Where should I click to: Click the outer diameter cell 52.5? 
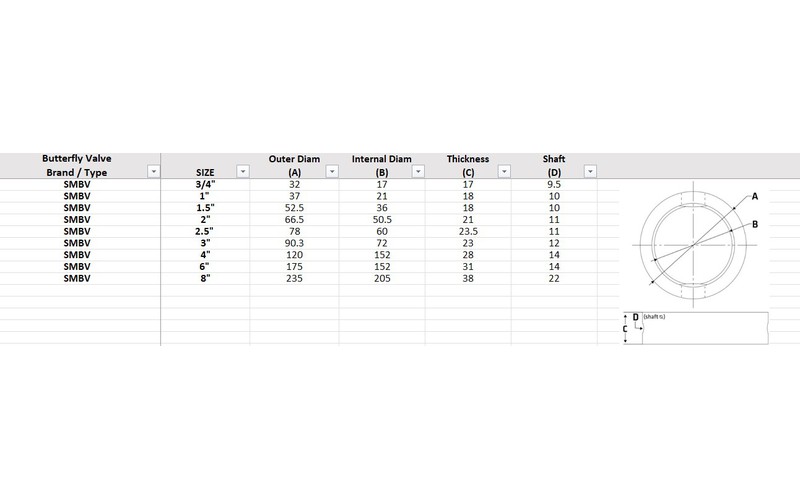coord(294,208)
